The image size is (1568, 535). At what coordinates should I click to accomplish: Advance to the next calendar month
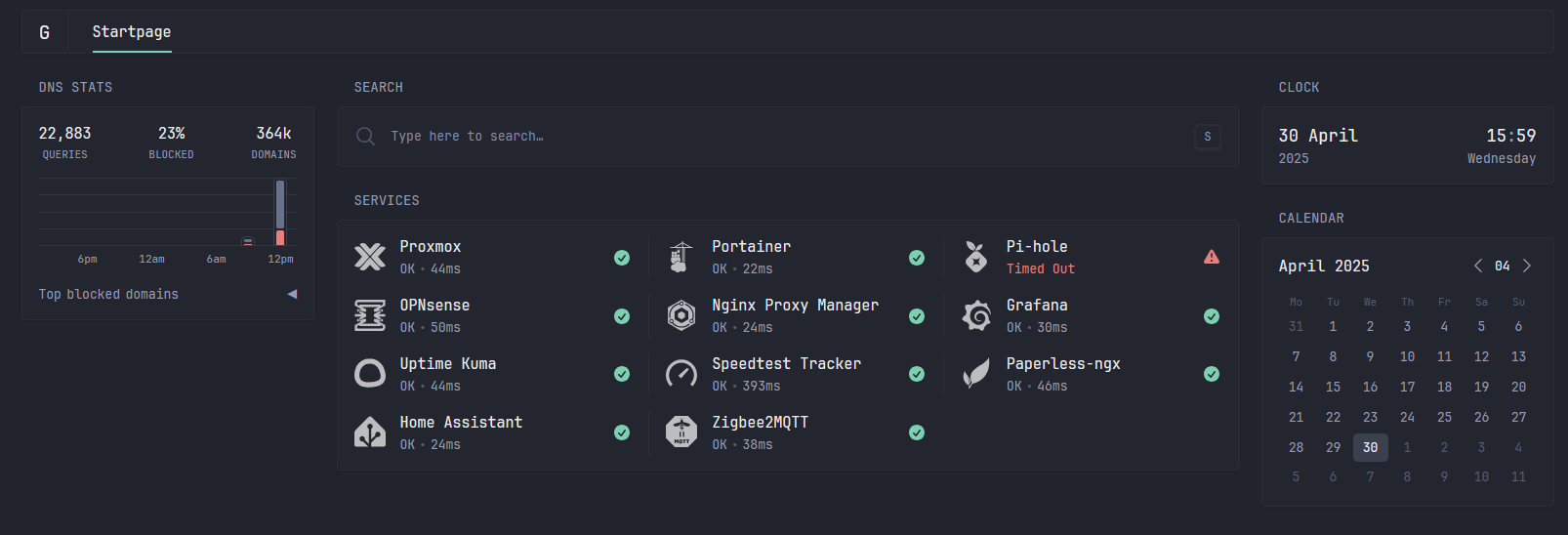tap(1527, 266)
